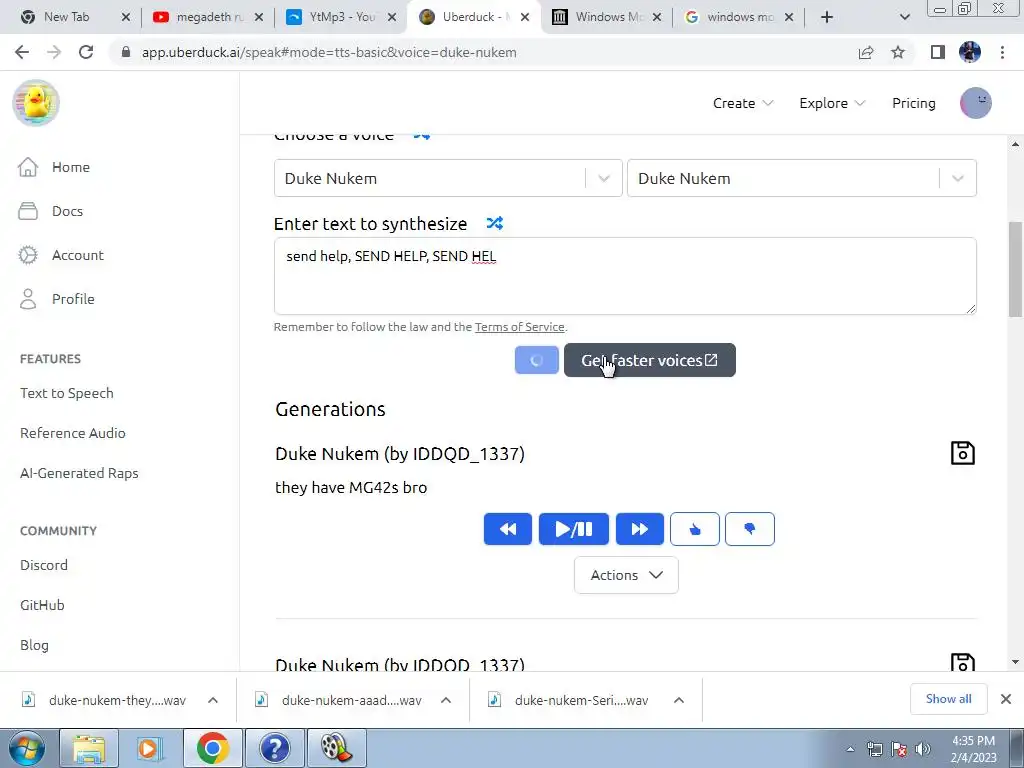Click the text to synthesize field
1024x768 pixels.
coord(625,276)
